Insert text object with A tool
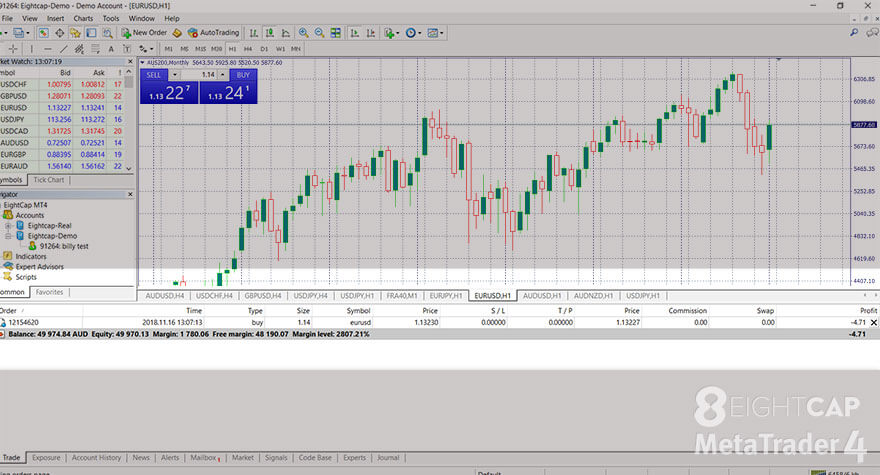 pyautogui.click(x=111, y=49)
